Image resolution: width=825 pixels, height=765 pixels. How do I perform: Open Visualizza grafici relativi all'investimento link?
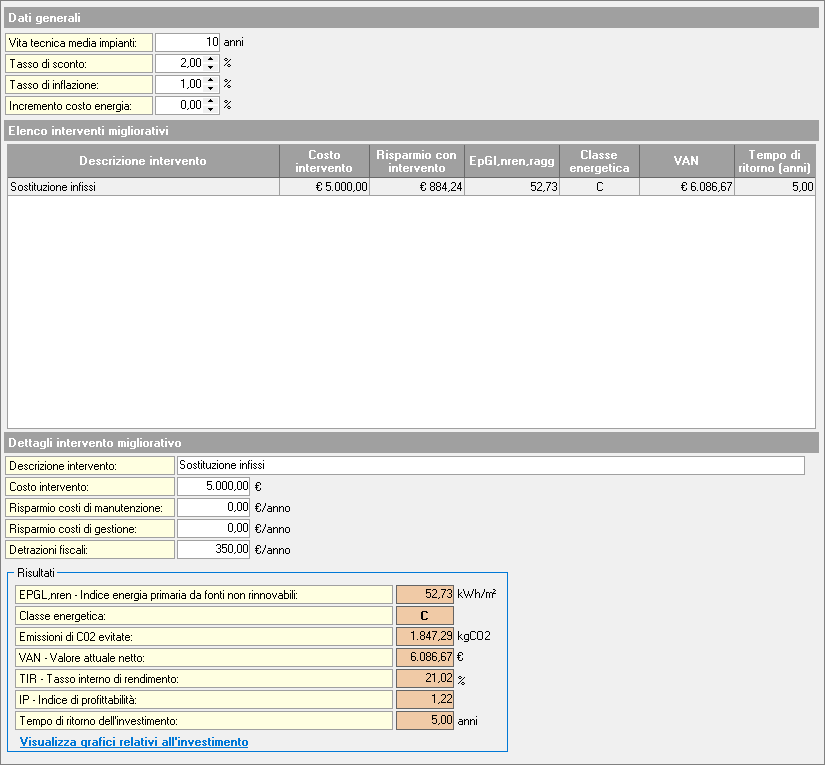134,742
